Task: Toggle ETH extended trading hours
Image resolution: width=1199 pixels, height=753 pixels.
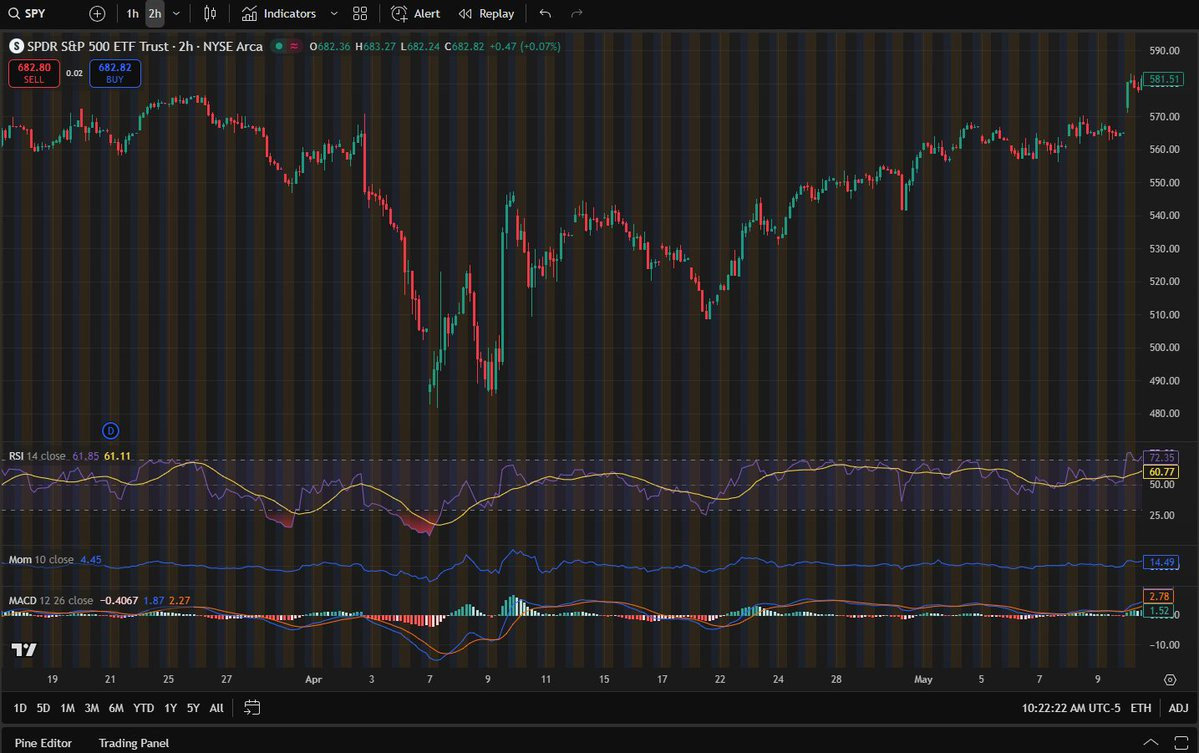Action: [x=1141, y=708]
